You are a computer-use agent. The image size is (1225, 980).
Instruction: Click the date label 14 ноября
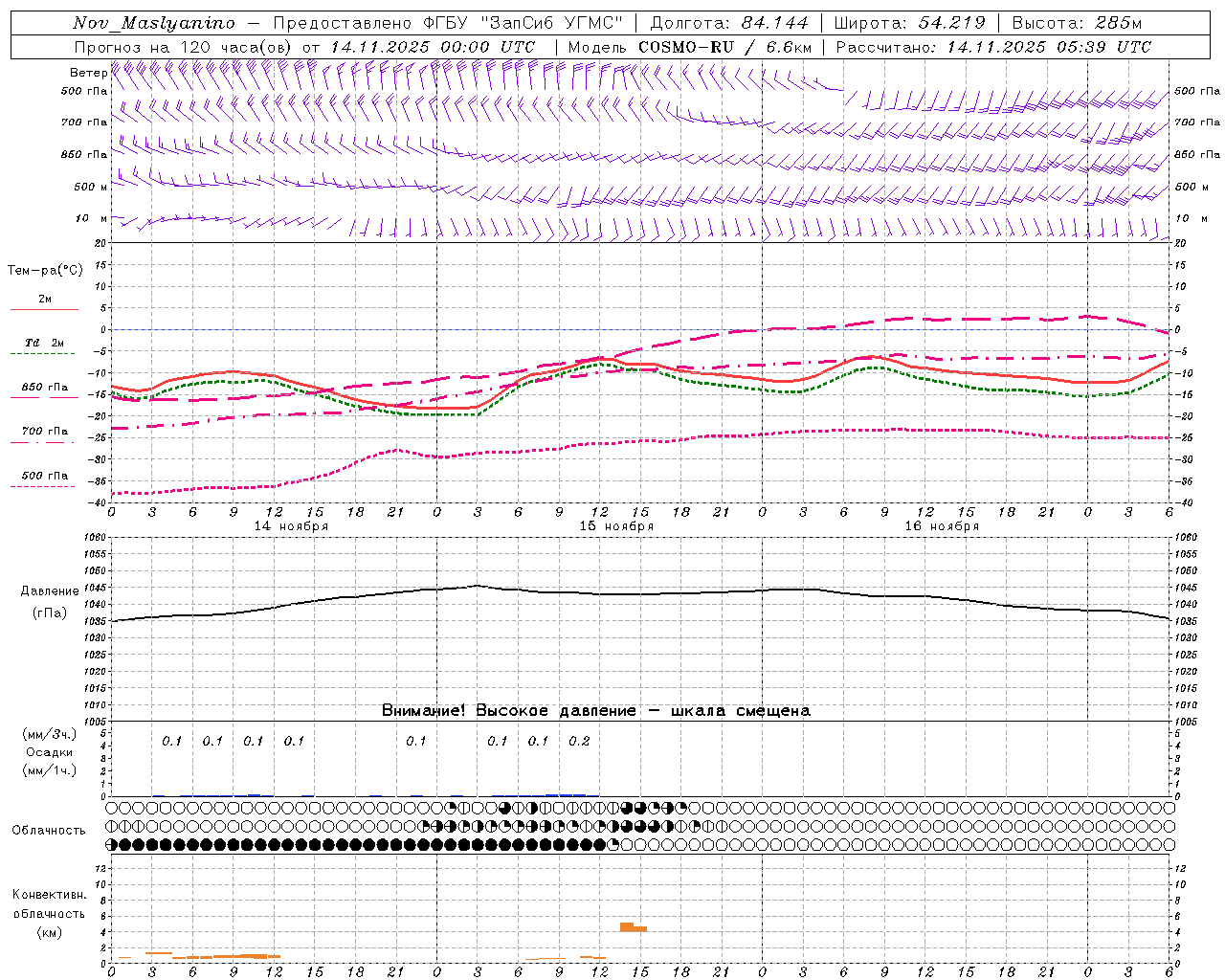point(291,526)
